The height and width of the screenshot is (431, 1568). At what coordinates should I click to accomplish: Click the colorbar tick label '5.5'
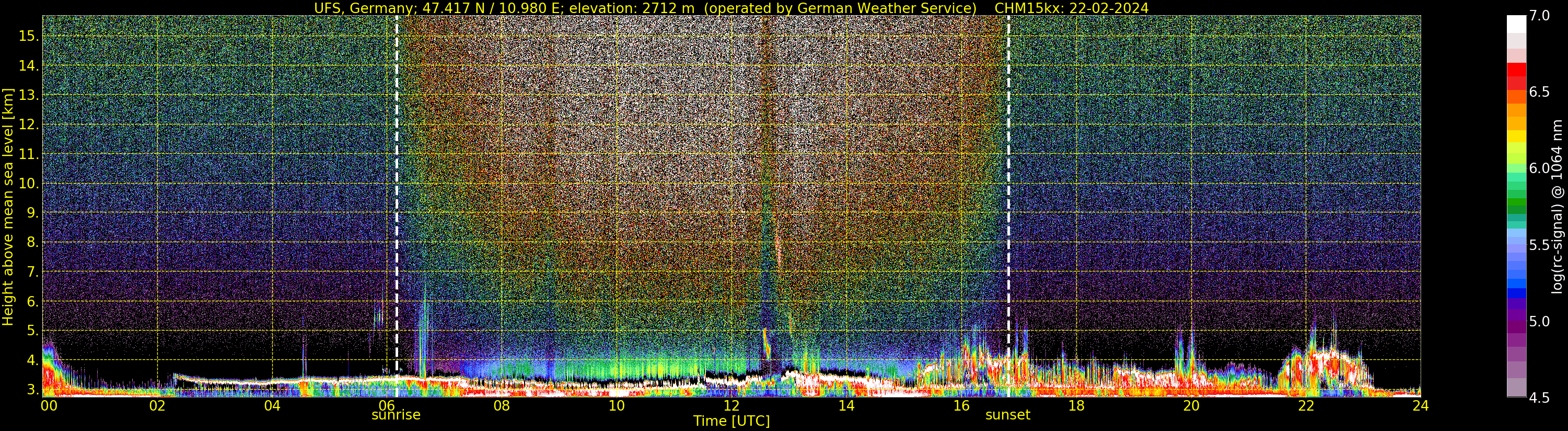(1539, 245)
